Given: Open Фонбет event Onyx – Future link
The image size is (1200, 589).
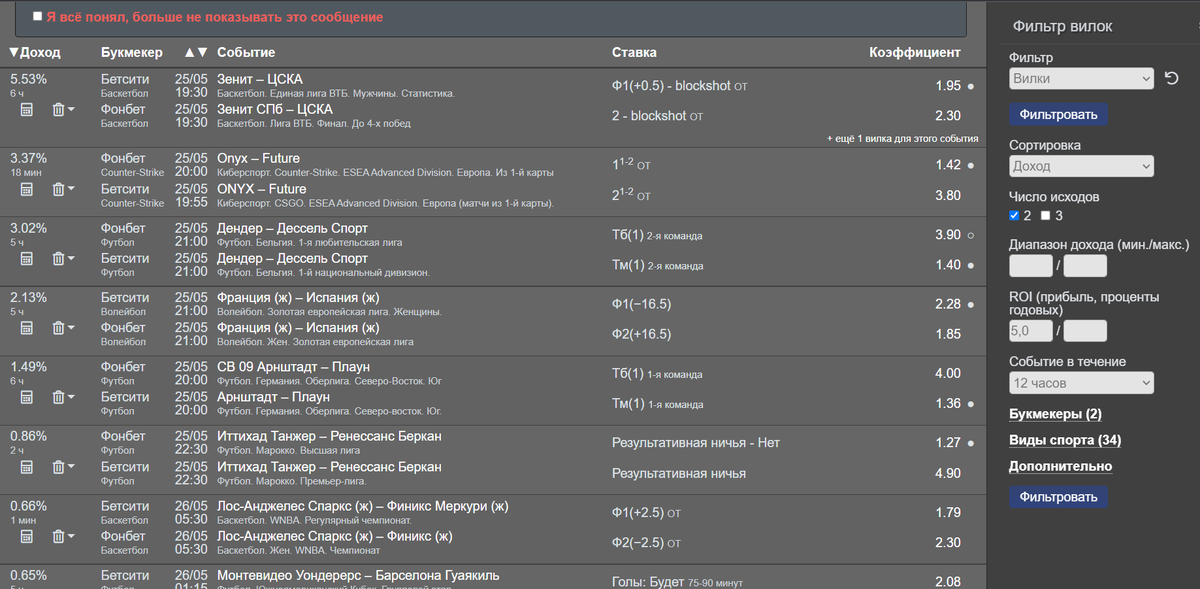Looking at the screenshot, I should pos(258,158).
